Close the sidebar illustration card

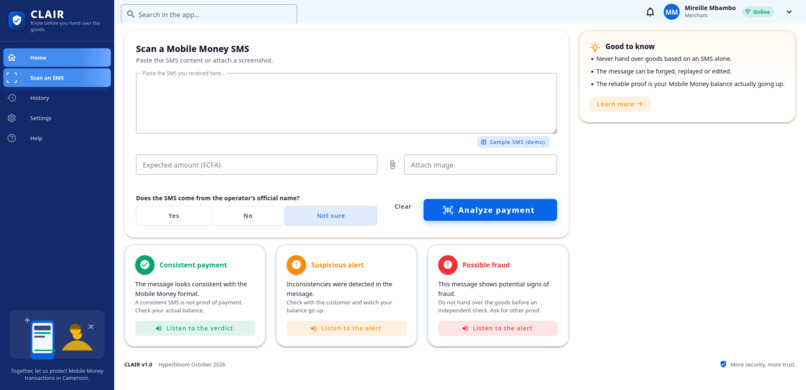click(91, 326)
